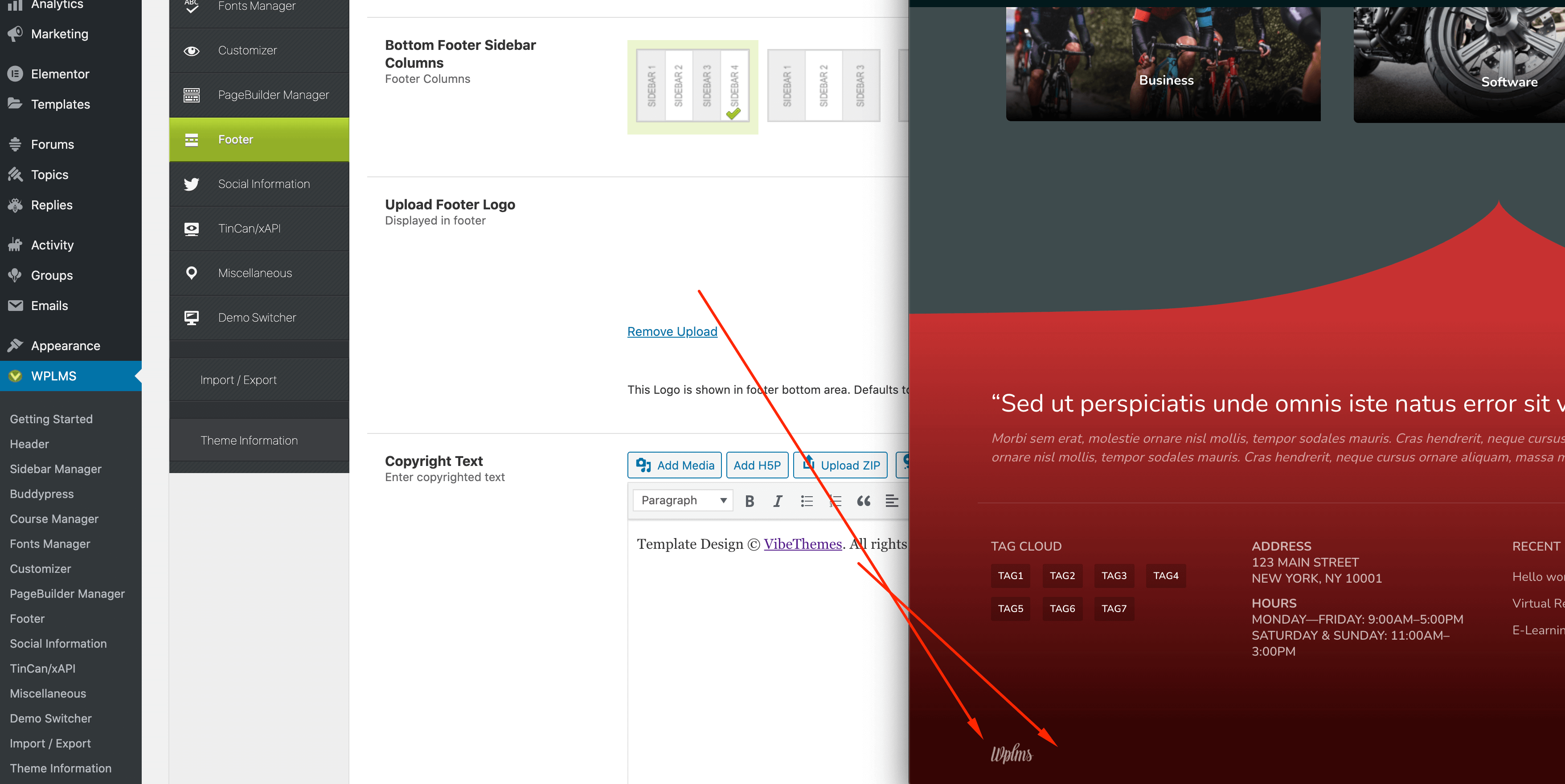Click the TAG1 tag in footer preview
Image resolution: width=1565 pixels, height=784 pixels.
pyautogui.click(x=1010, y=576)
